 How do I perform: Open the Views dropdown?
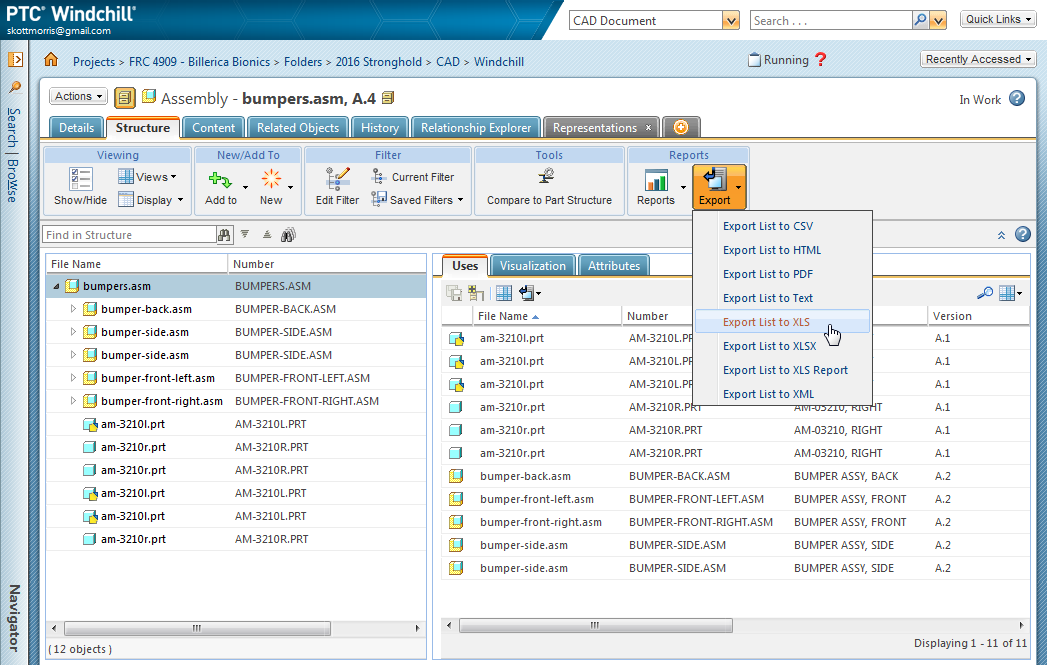point(148,177)
